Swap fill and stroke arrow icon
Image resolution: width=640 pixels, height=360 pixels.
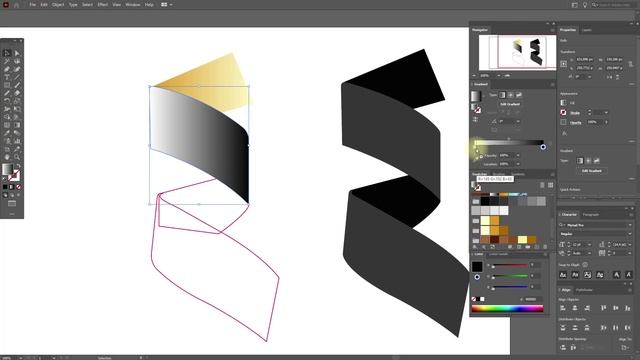coord(18,166)
